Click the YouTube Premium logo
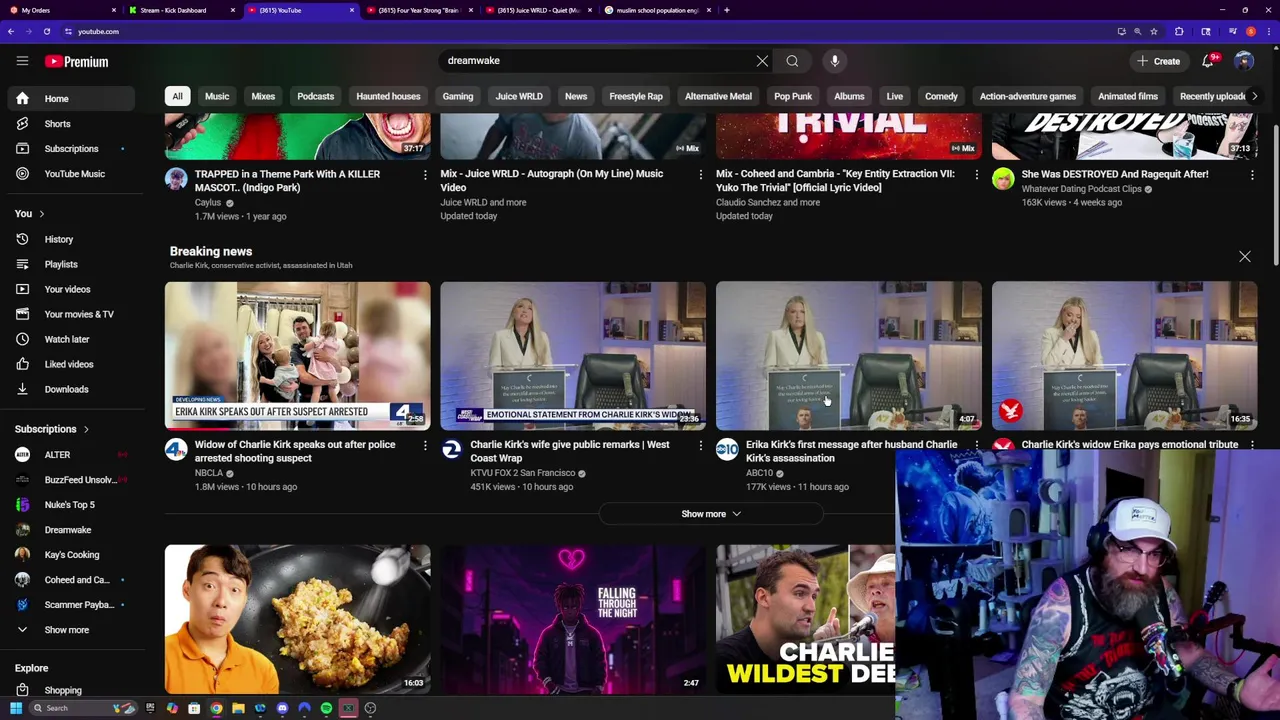Screen dimensions: 1280x720 point(76,61)
